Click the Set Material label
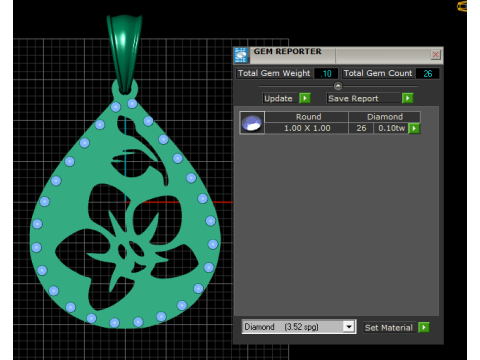This screenshot has width=480, height=360. coord(389,328)
